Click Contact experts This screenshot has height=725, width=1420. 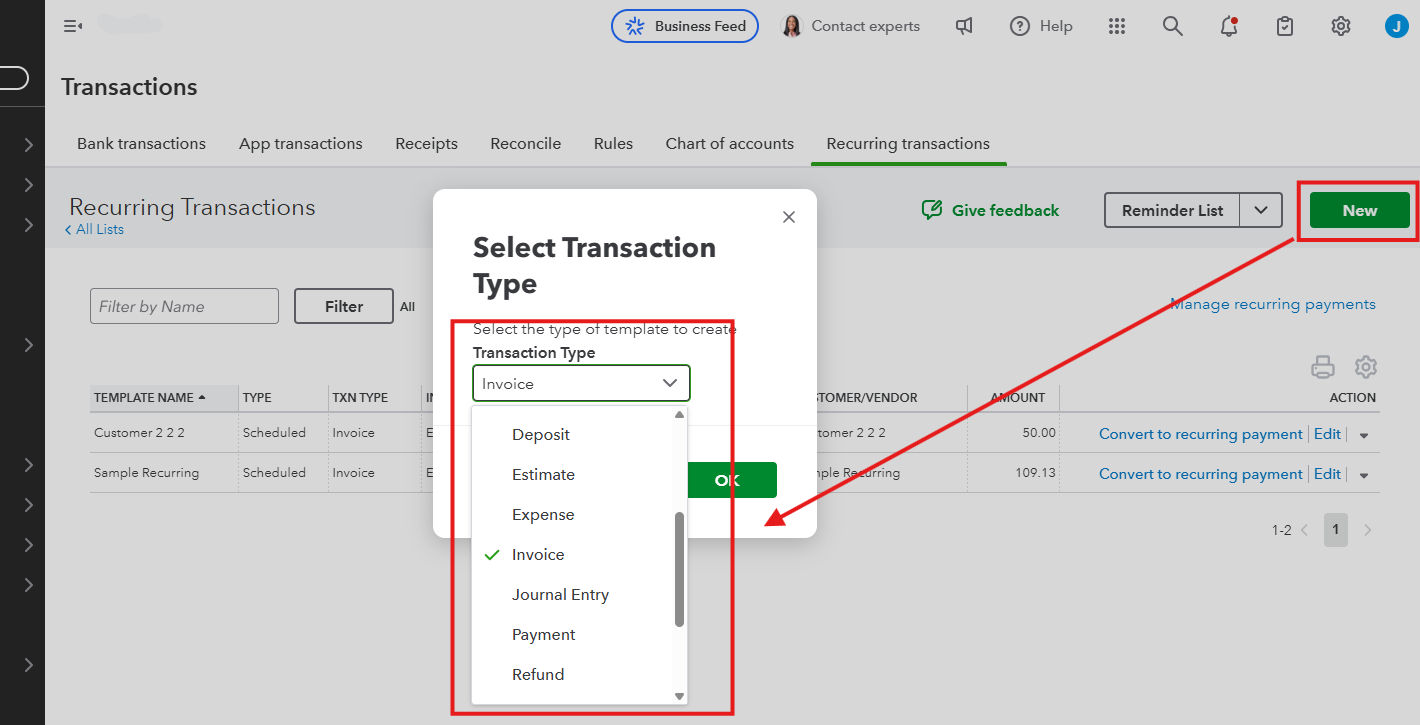point(851,26)
